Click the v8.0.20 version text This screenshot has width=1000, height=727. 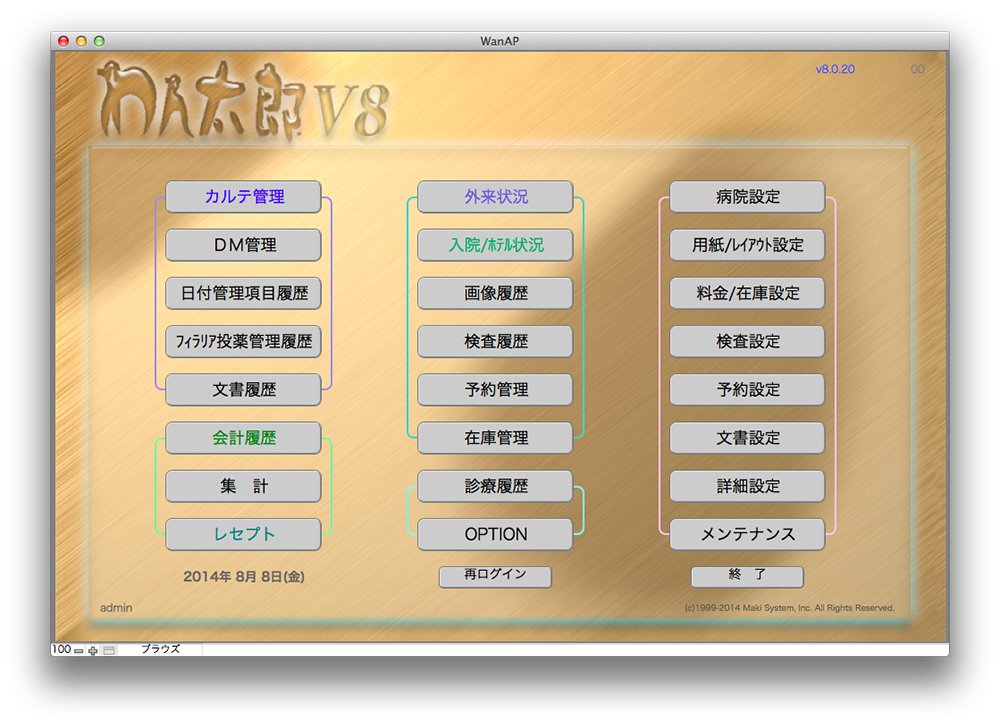835,69
